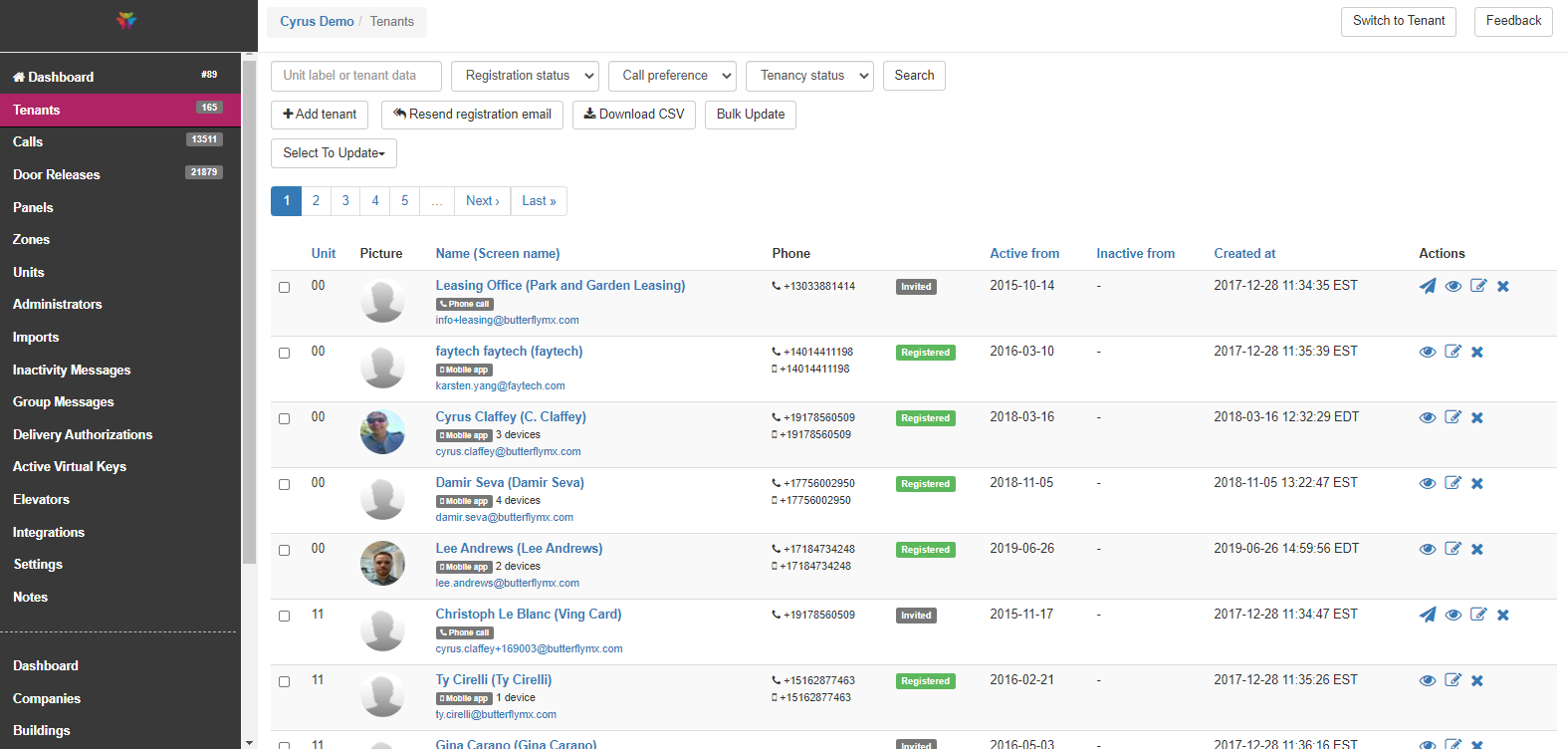The height and width of the screenshot is (749, 1568).
Task: Click the Unit label or tenant data field
Action: [356, 76]
